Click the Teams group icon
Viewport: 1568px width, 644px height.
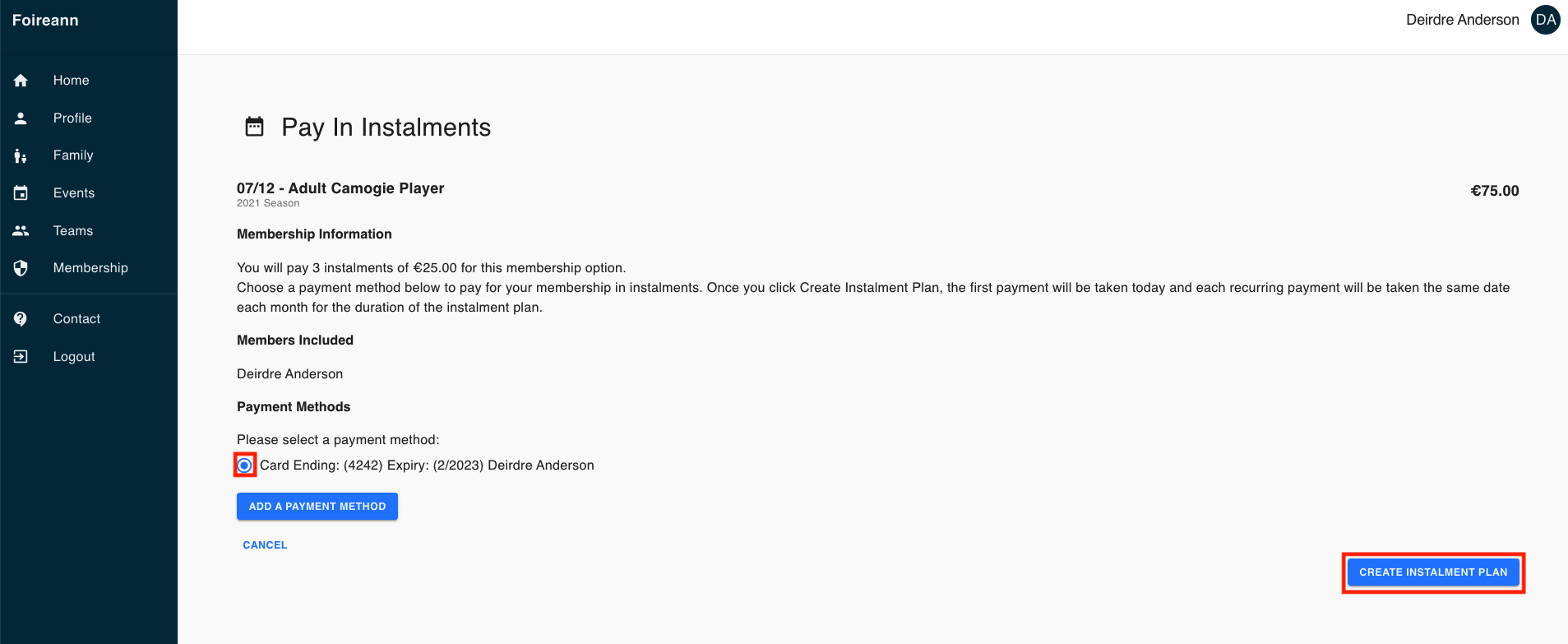[21, 231]
